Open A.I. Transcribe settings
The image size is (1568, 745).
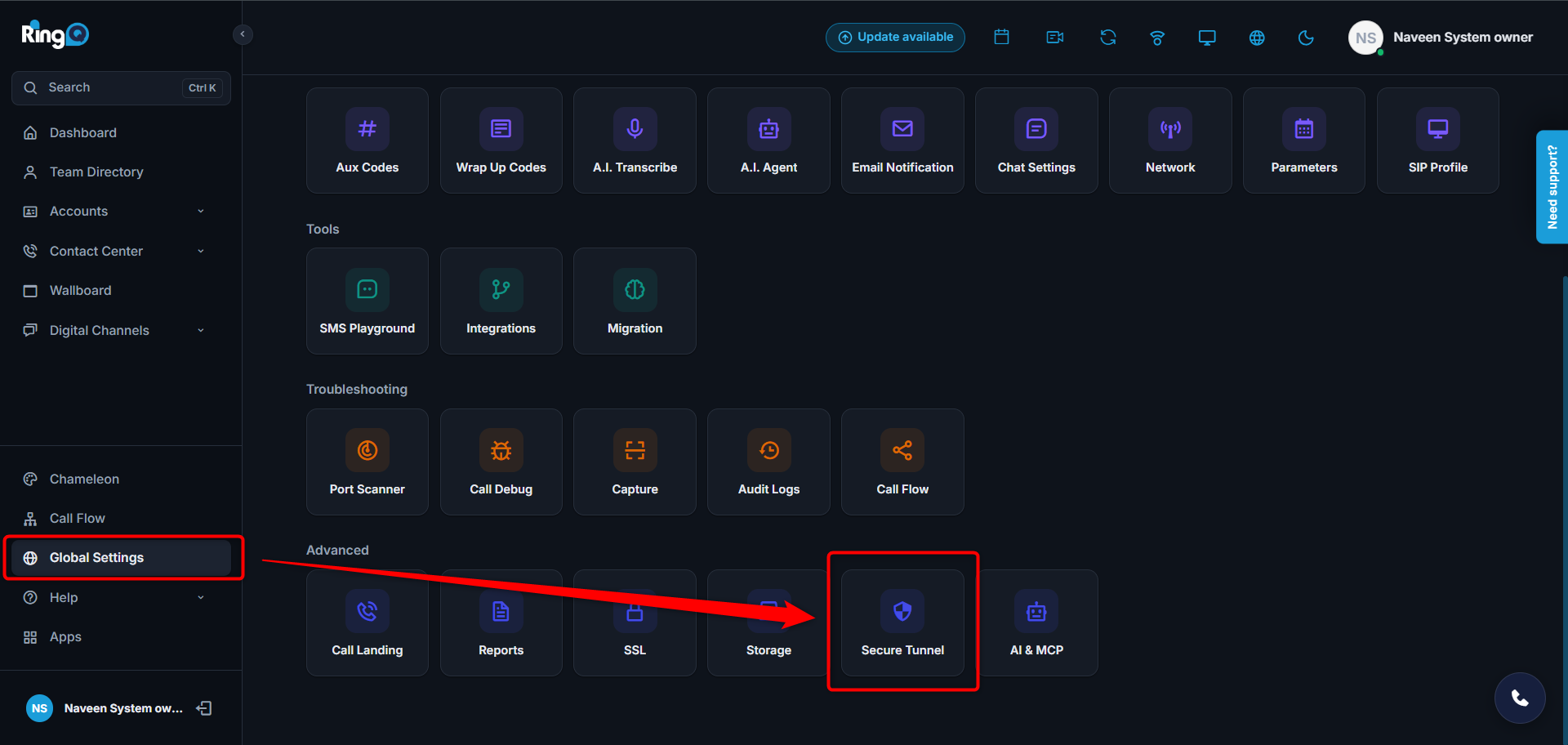[635, 141]
